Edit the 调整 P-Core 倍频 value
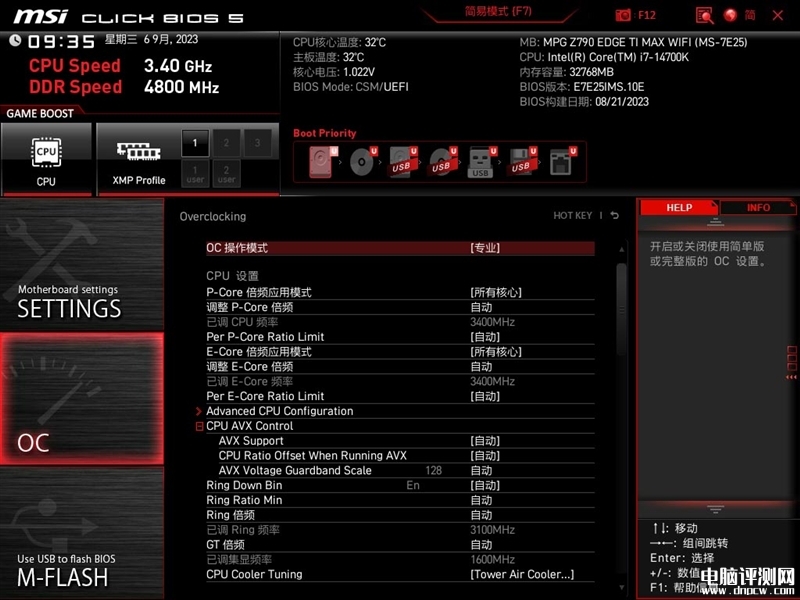Image resolution: width=800 pixels, height=600 pixels. pyautogui.click(x=400, y=307)
